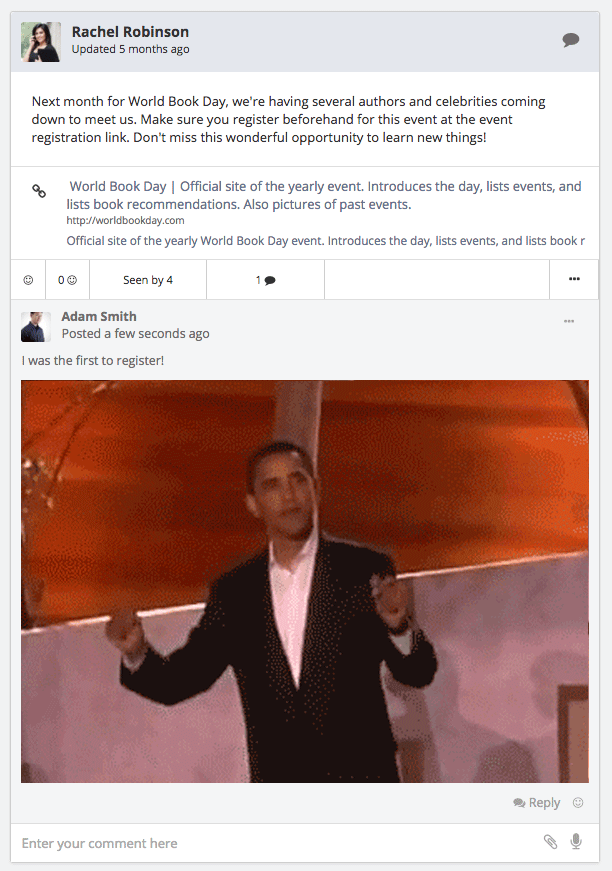View the 0 reactions count

67,280
